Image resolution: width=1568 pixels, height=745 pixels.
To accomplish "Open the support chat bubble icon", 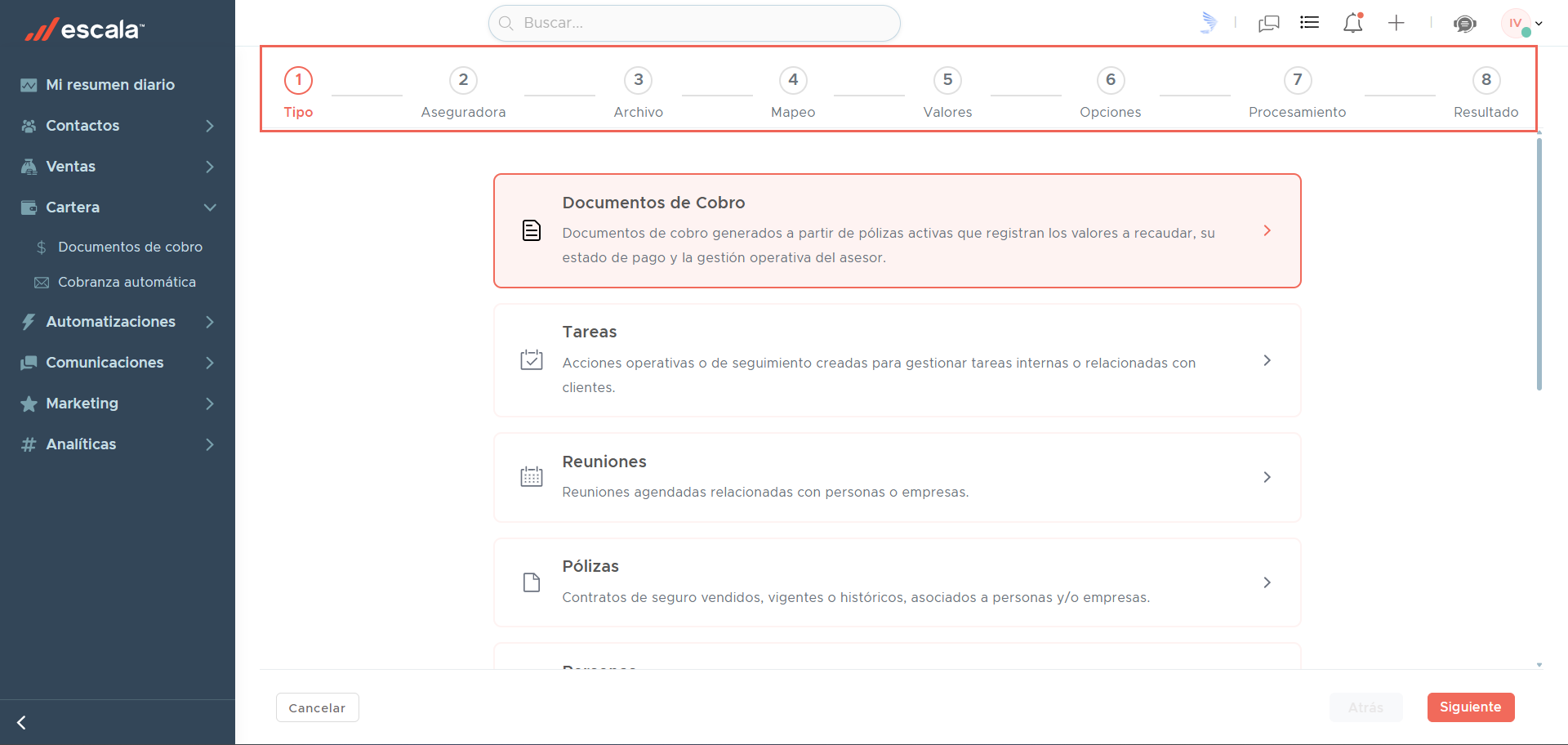I will pos(1465,24).
